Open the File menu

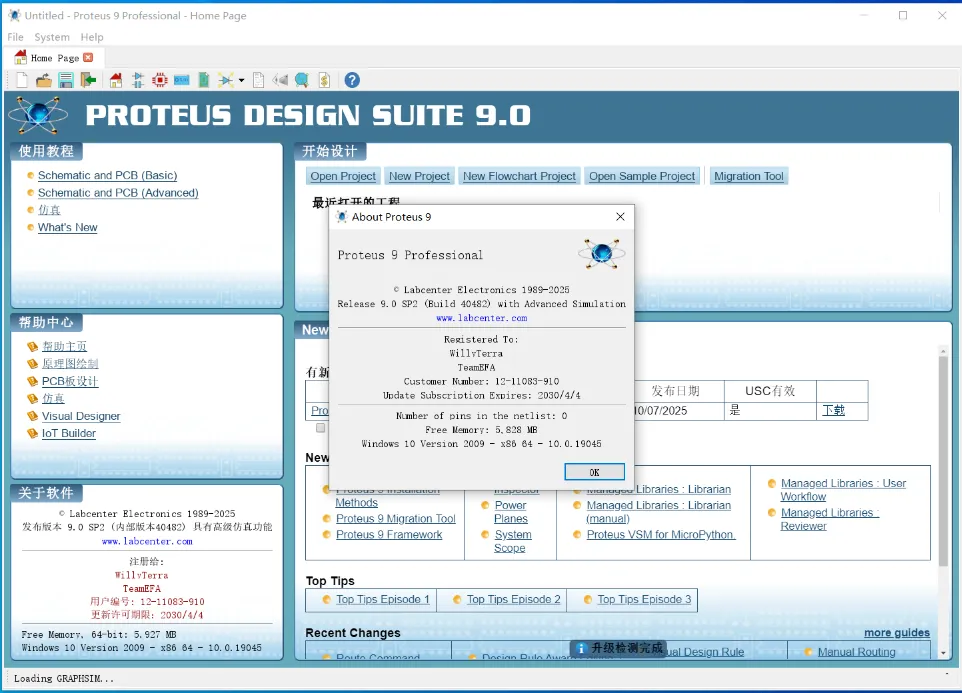(x=15, y=37)
